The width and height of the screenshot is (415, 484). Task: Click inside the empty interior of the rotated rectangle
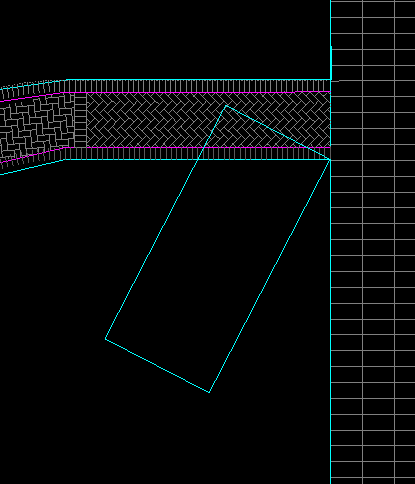coord(217,249)
